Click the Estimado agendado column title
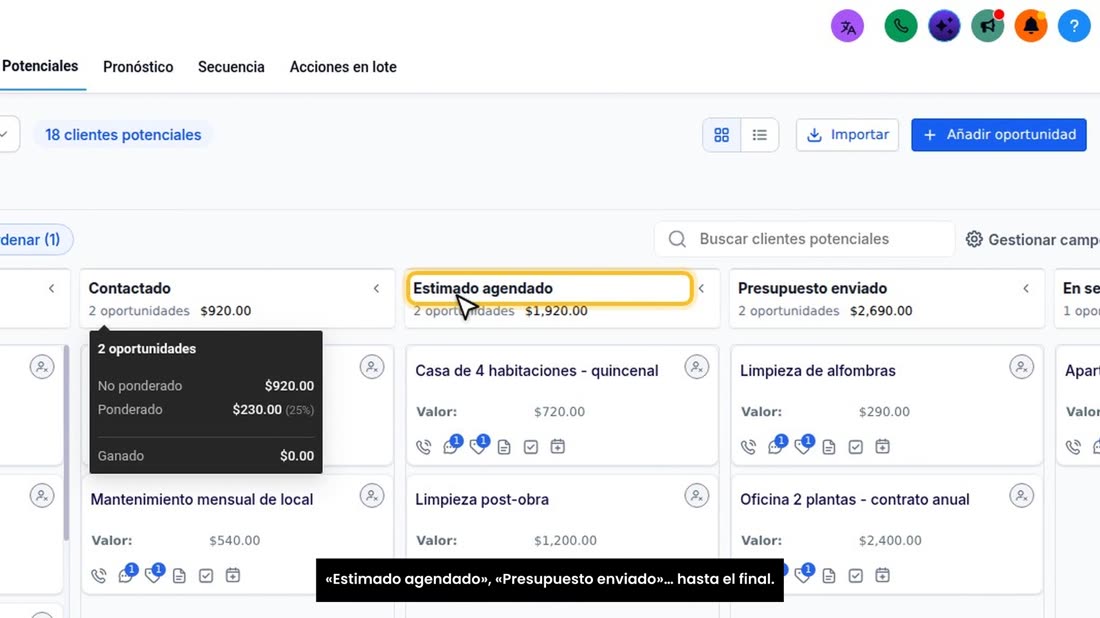This screenshot has width=1100, height=618. (483, 288)
